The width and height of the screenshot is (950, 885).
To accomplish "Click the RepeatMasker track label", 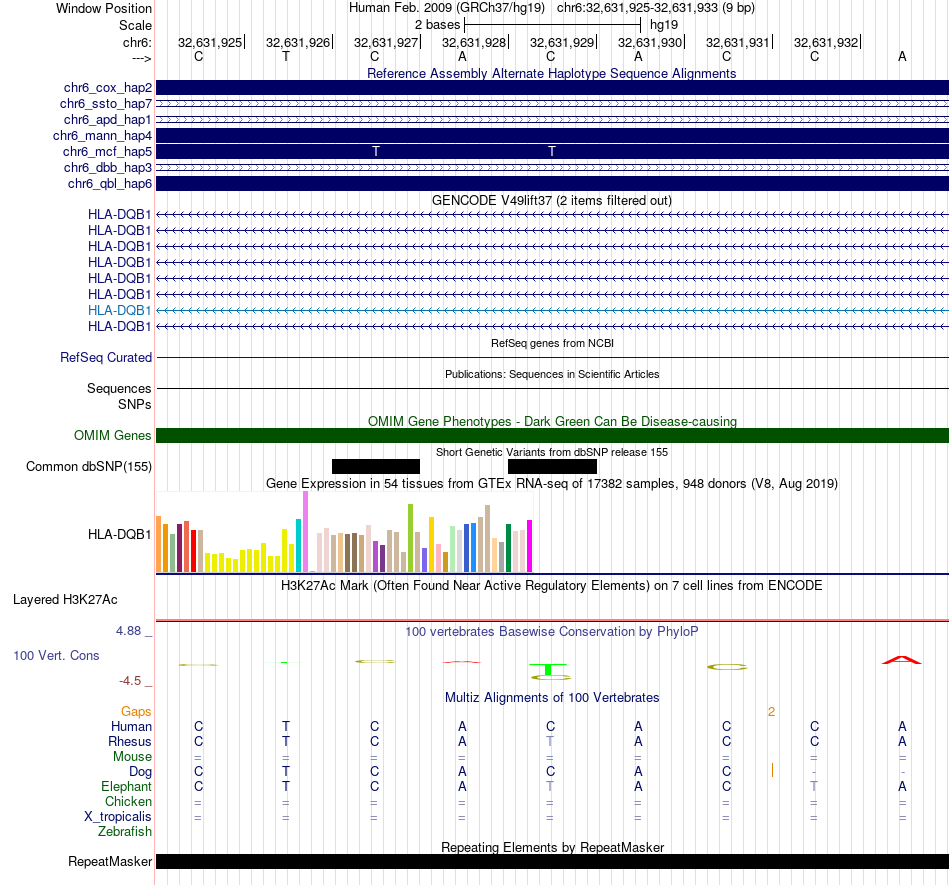I will 110,861.
